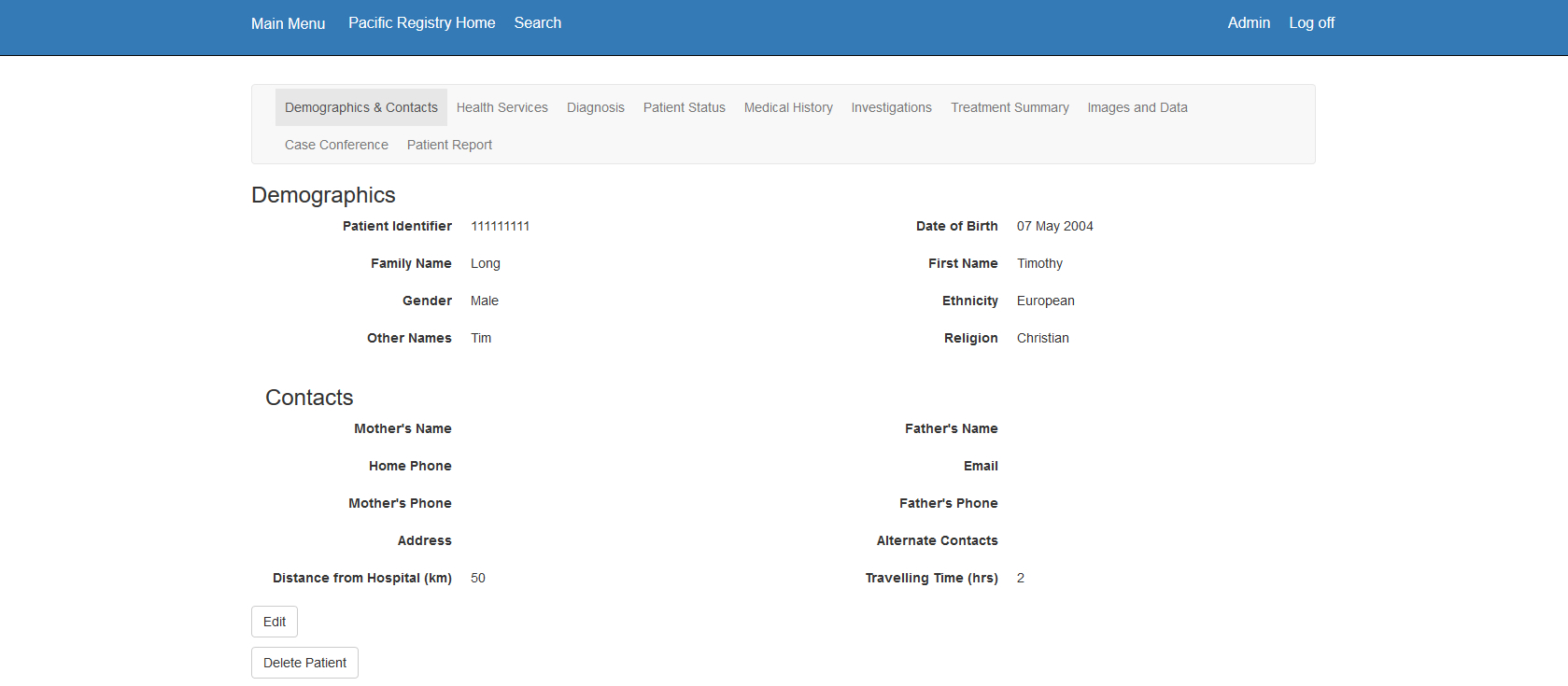1568x686 pixels.
Task: Open the Main Menu link
Action: pyautogui.click(x=288, y=23)
